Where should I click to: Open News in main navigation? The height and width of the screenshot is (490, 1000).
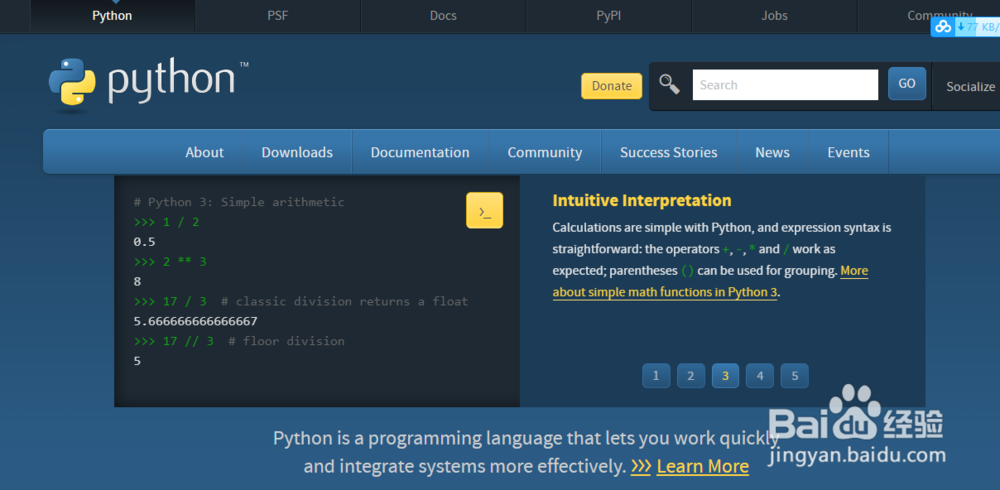coord(772,152)
